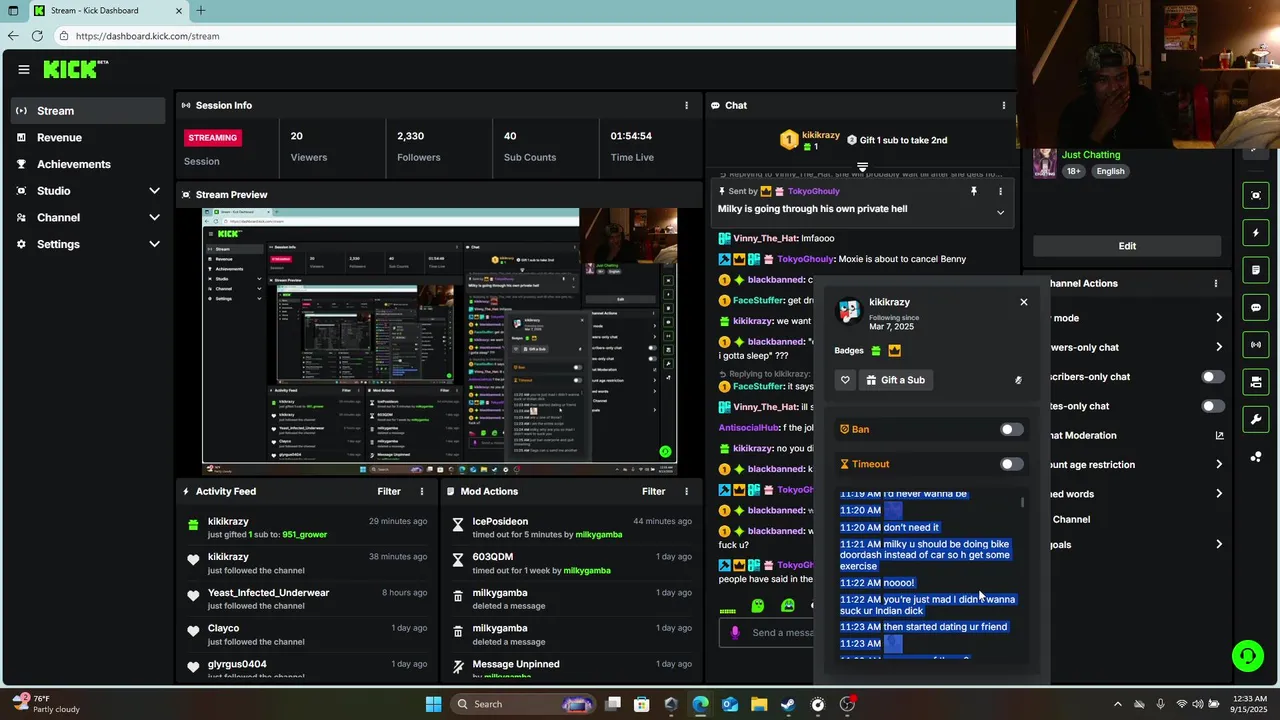Open green headset support button
The width and height of the screenshot is (1280, 720).
pos(1247,656)
